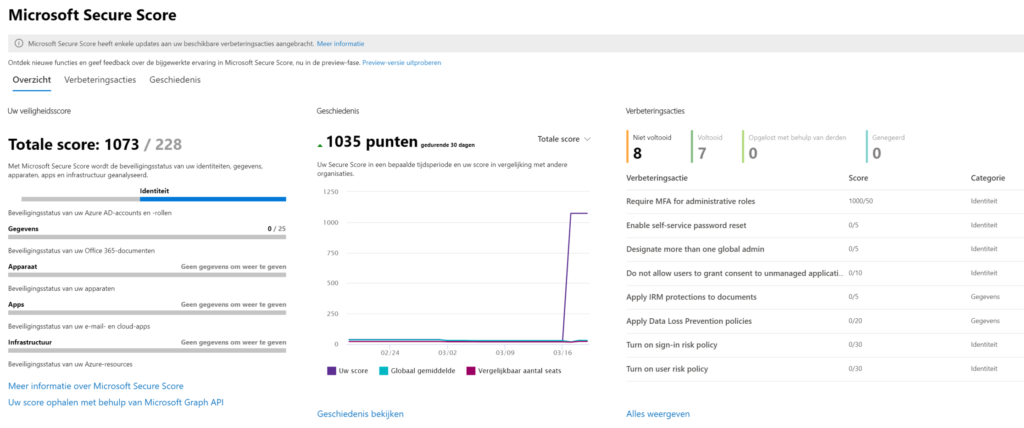Open Uw score ophalen met Microsoft Graph API
1024x428 pixels.
(x=116, y=403)
